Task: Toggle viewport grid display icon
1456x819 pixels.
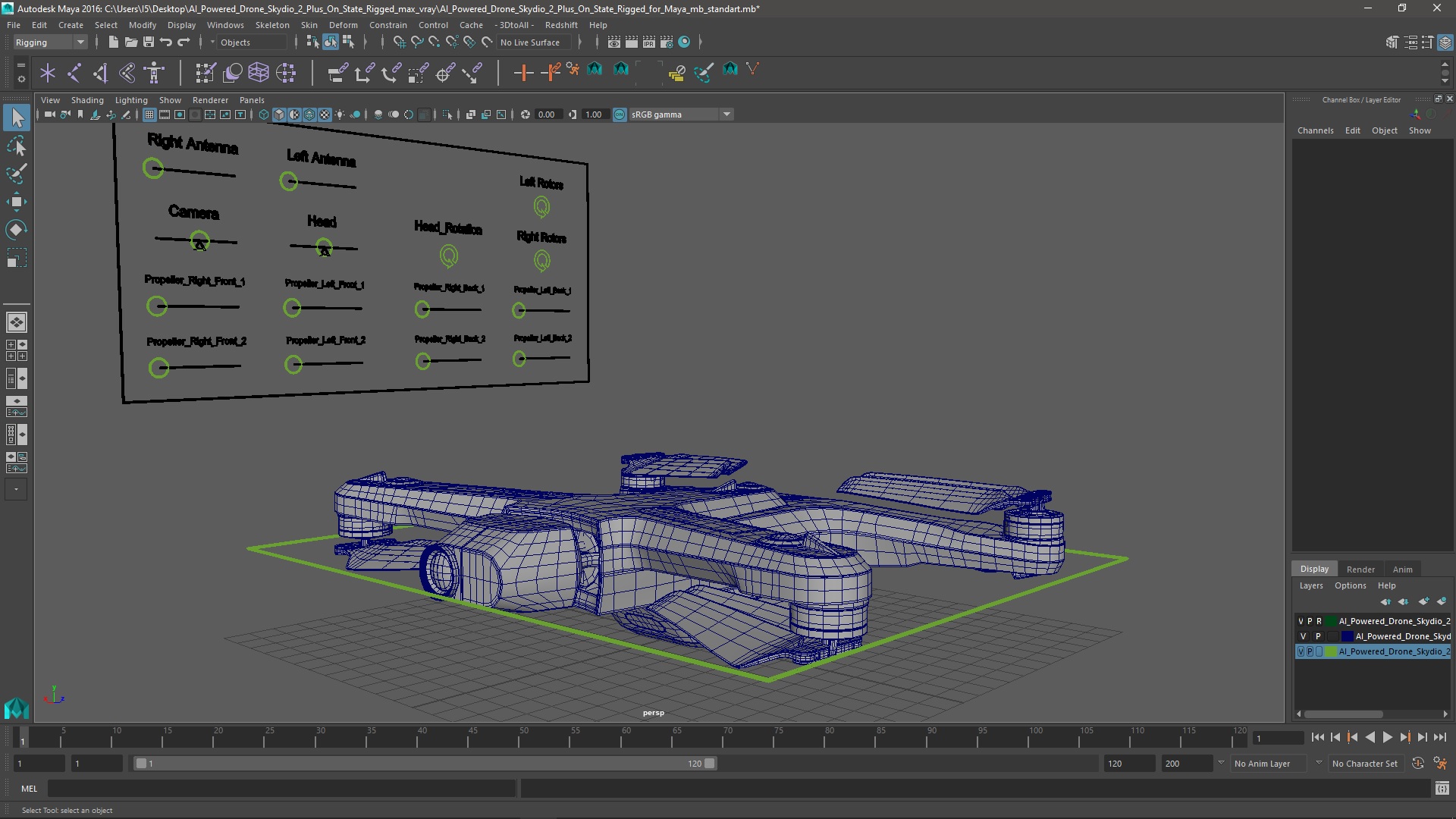Action: coord(149,115)
